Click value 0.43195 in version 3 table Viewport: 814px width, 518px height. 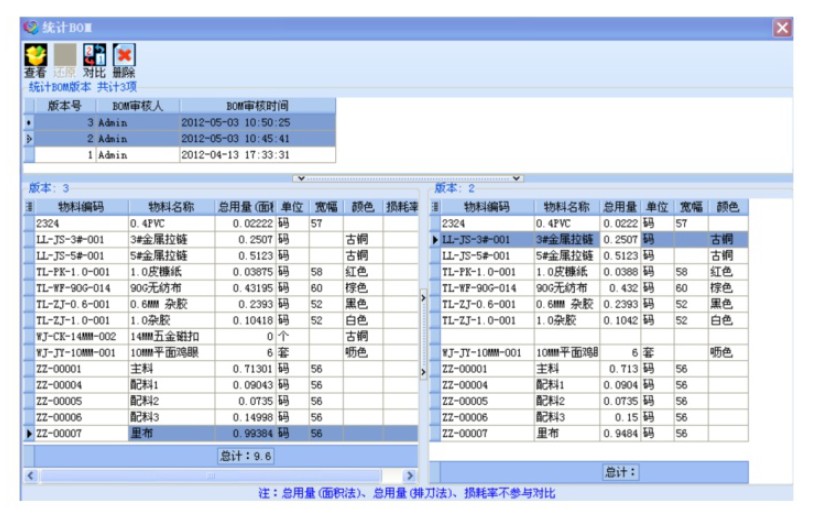point(245,288)
